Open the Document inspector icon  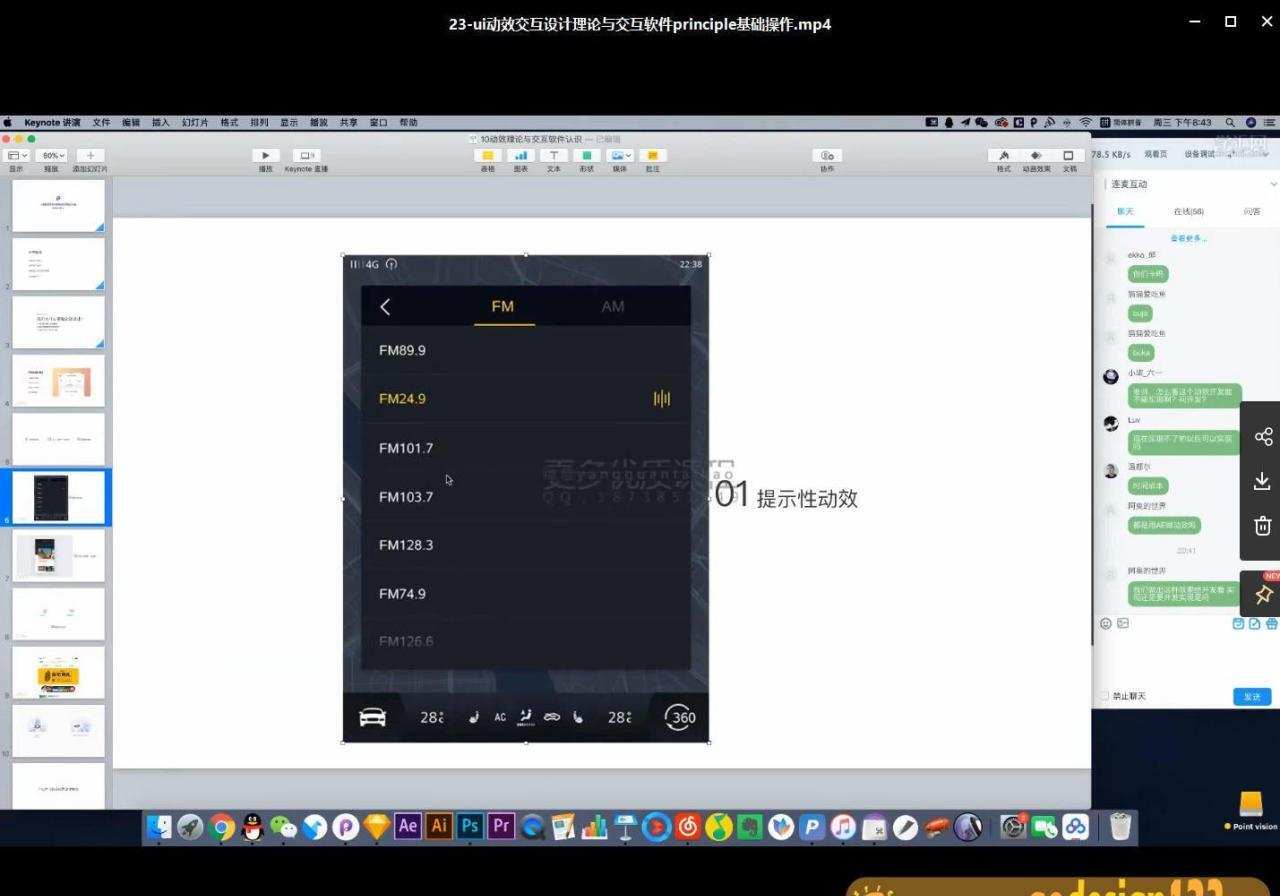[x=1068, y=155]
